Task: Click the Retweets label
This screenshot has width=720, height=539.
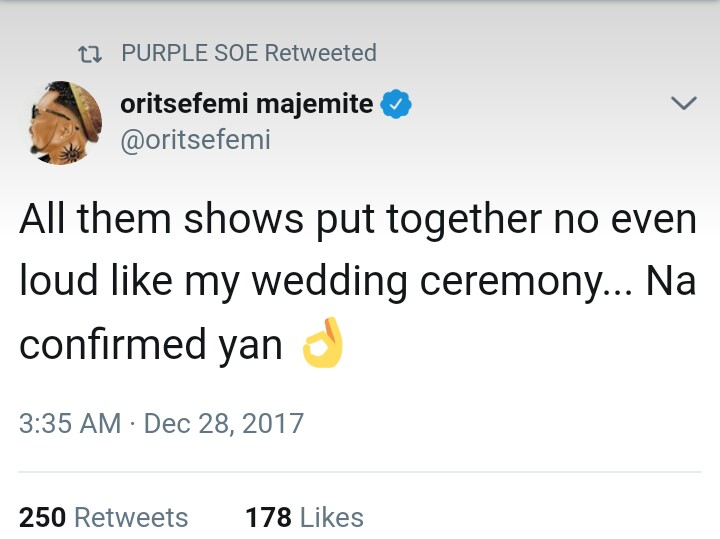Action: pyautogui.click(x=131, y=517)
